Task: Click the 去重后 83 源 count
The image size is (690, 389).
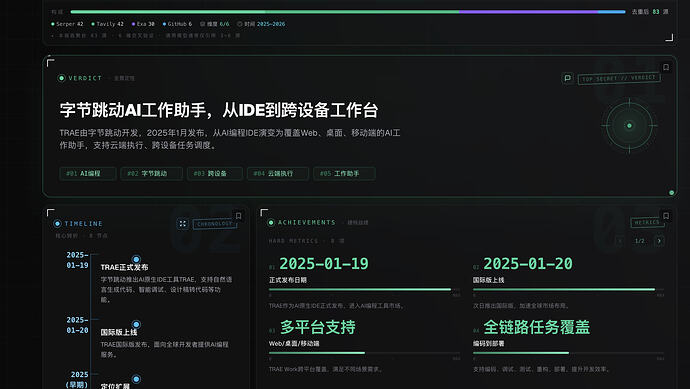Action: (650, 12)
